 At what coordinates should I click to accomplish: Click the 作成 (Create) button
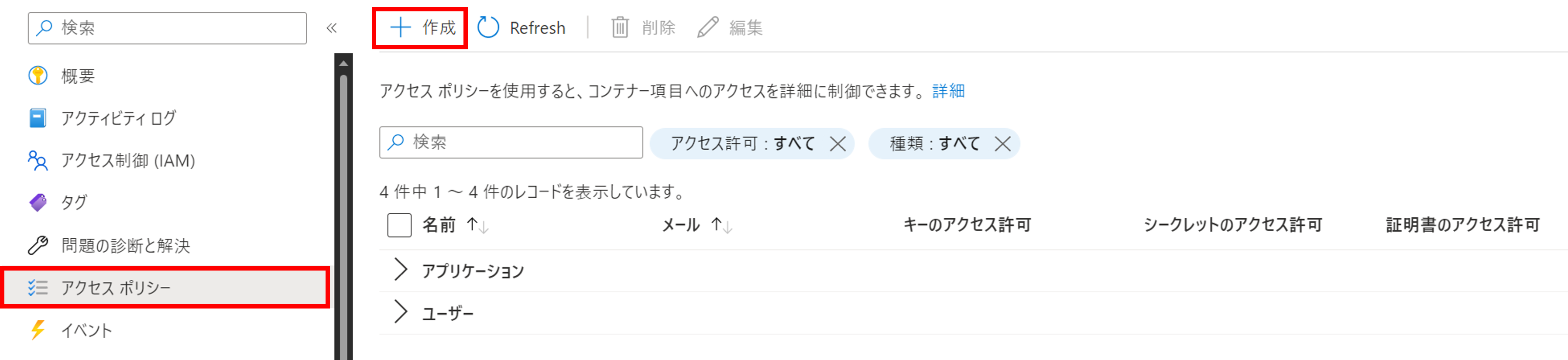pyautogui.click(x=420, y=27)
